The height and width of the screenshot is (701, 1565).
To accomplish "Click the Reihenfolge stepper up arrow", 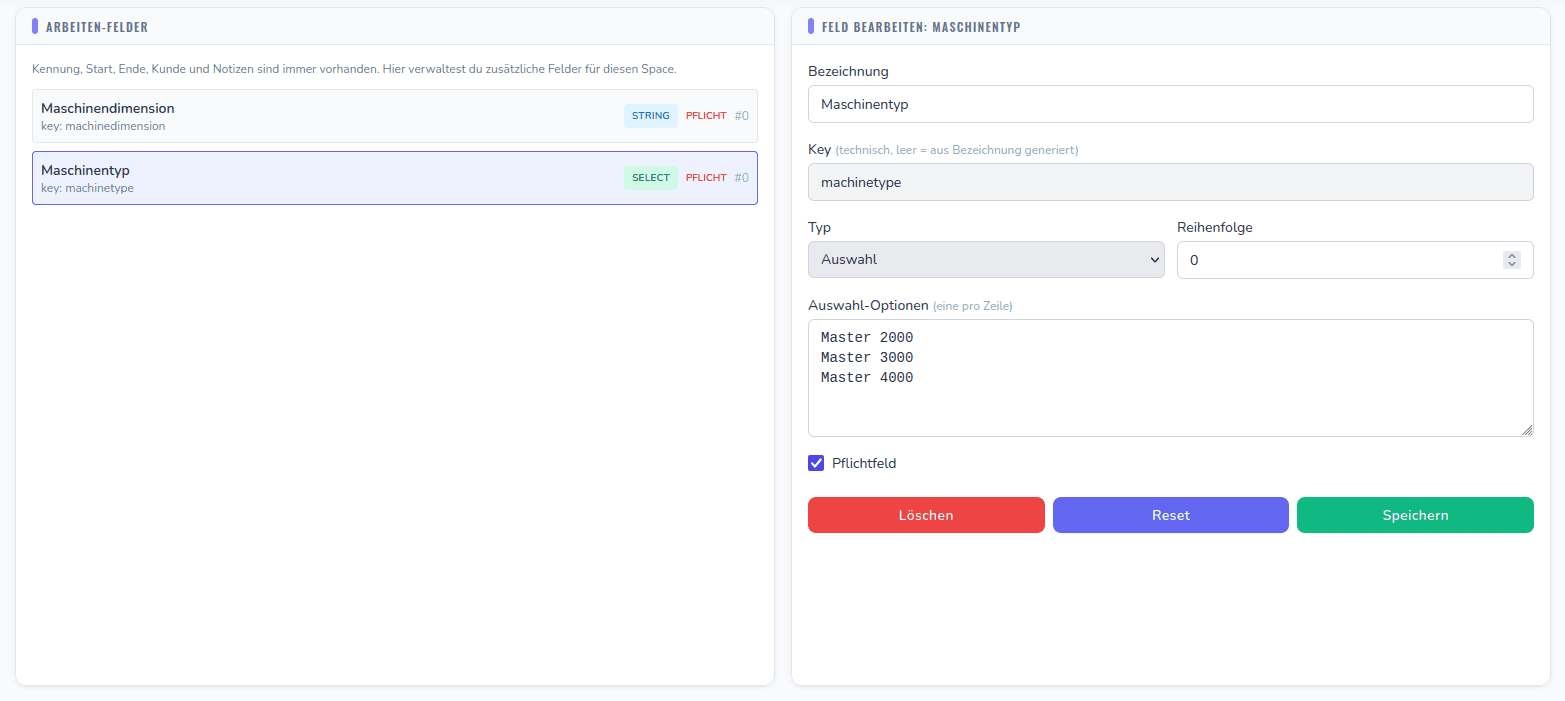I will point(1511,255).
